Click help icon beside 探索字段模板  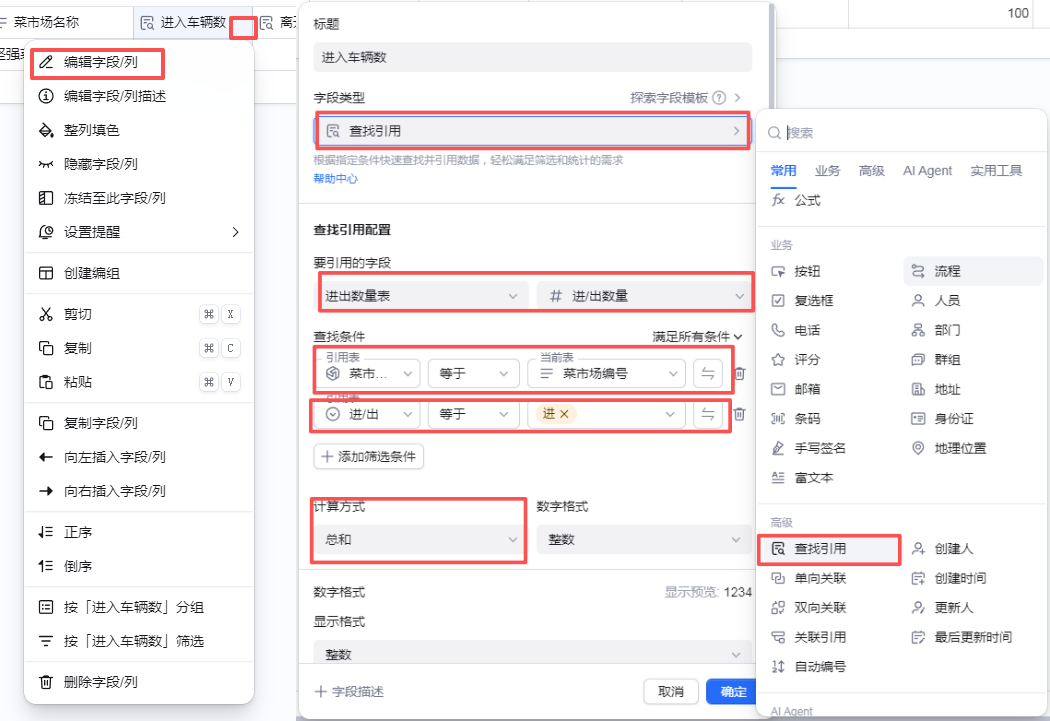719,98
